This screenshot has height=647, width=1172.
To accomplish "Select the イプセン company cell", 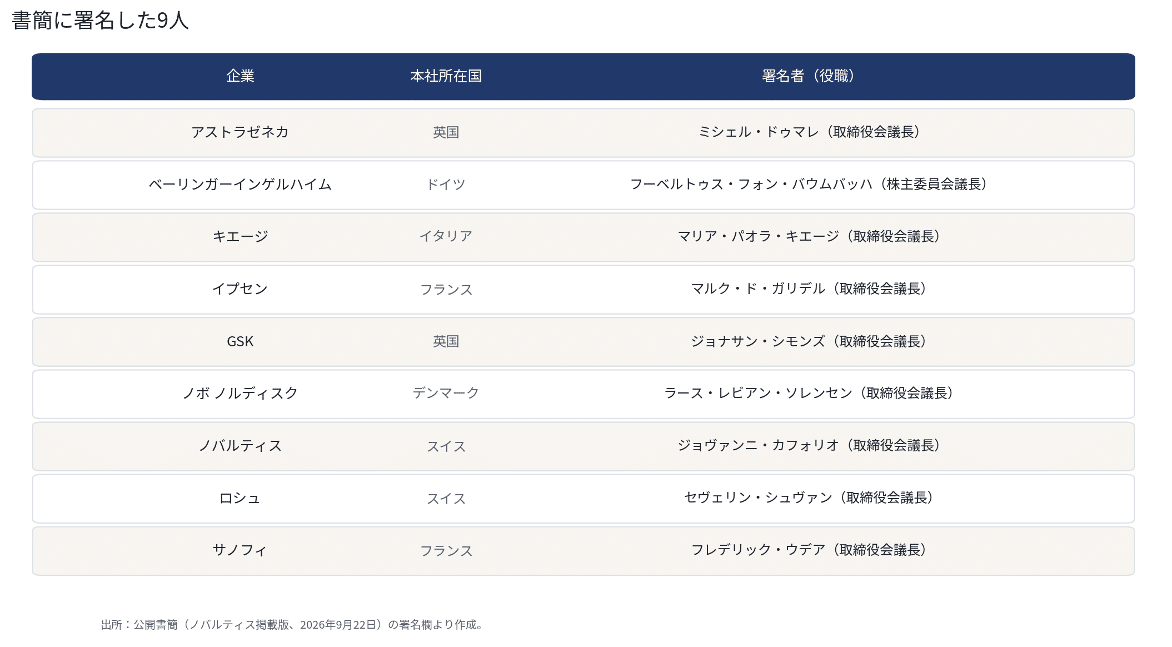I will [240, 289].
